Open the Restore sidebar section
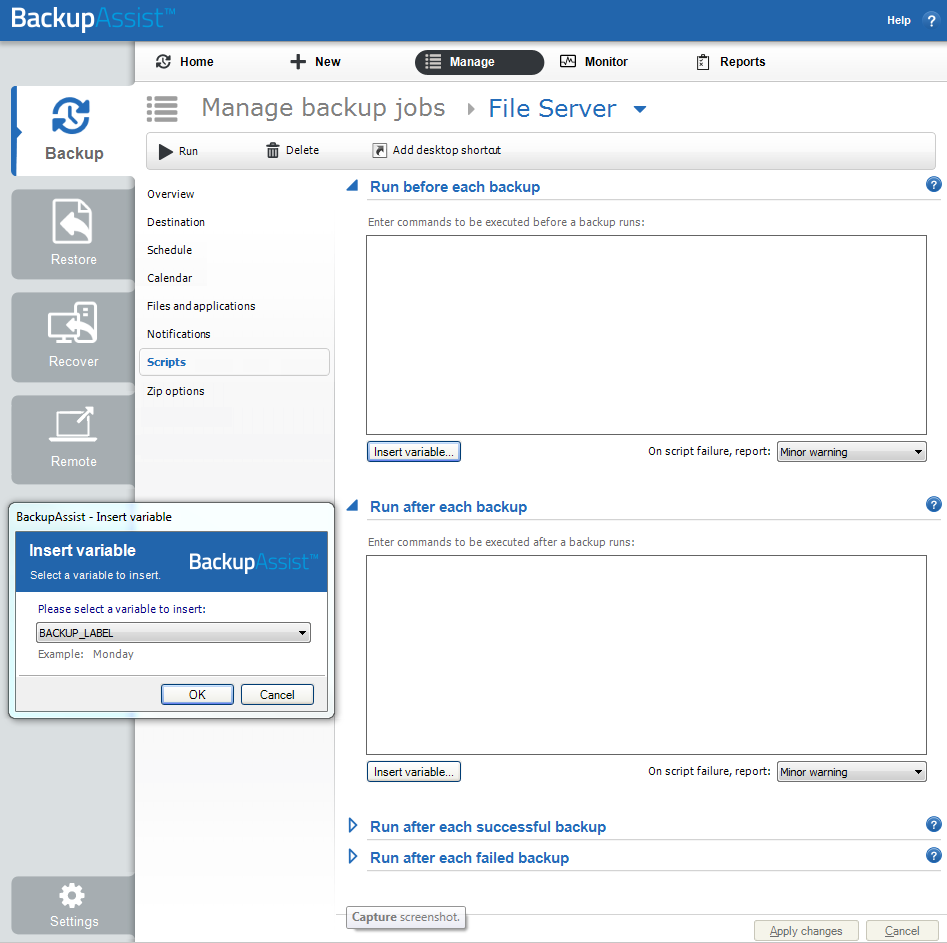The image size is (947, 943). (x=74, y=233)
